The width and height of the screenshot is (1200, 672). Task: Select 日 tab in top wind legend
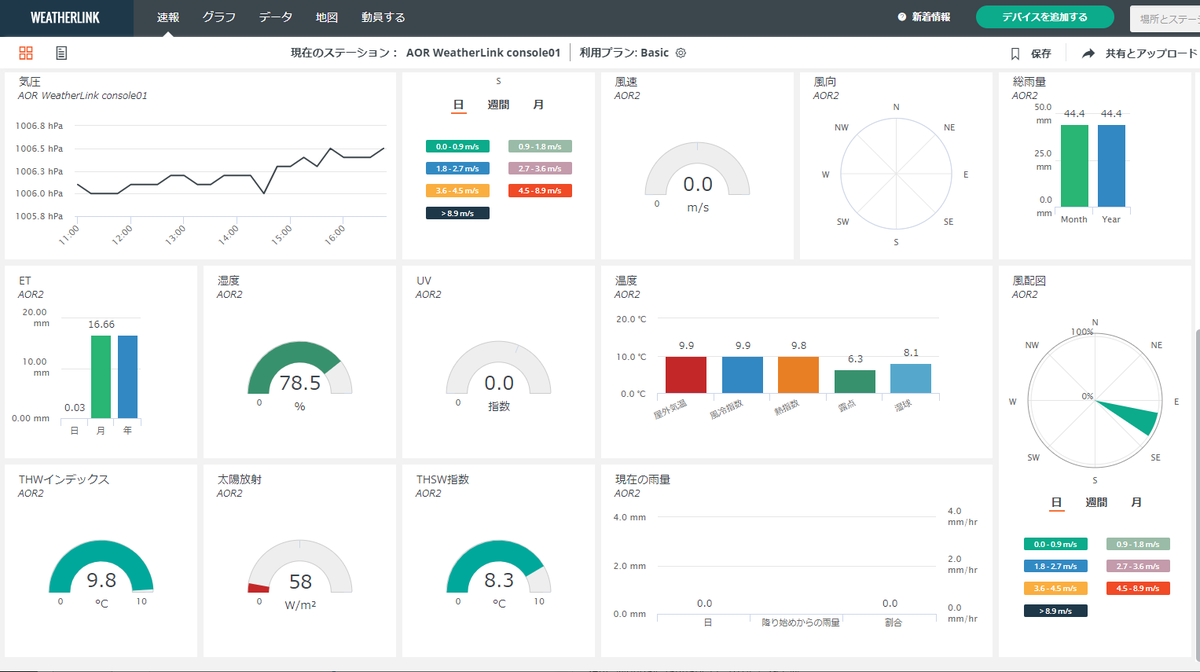(x=458, y=104)
